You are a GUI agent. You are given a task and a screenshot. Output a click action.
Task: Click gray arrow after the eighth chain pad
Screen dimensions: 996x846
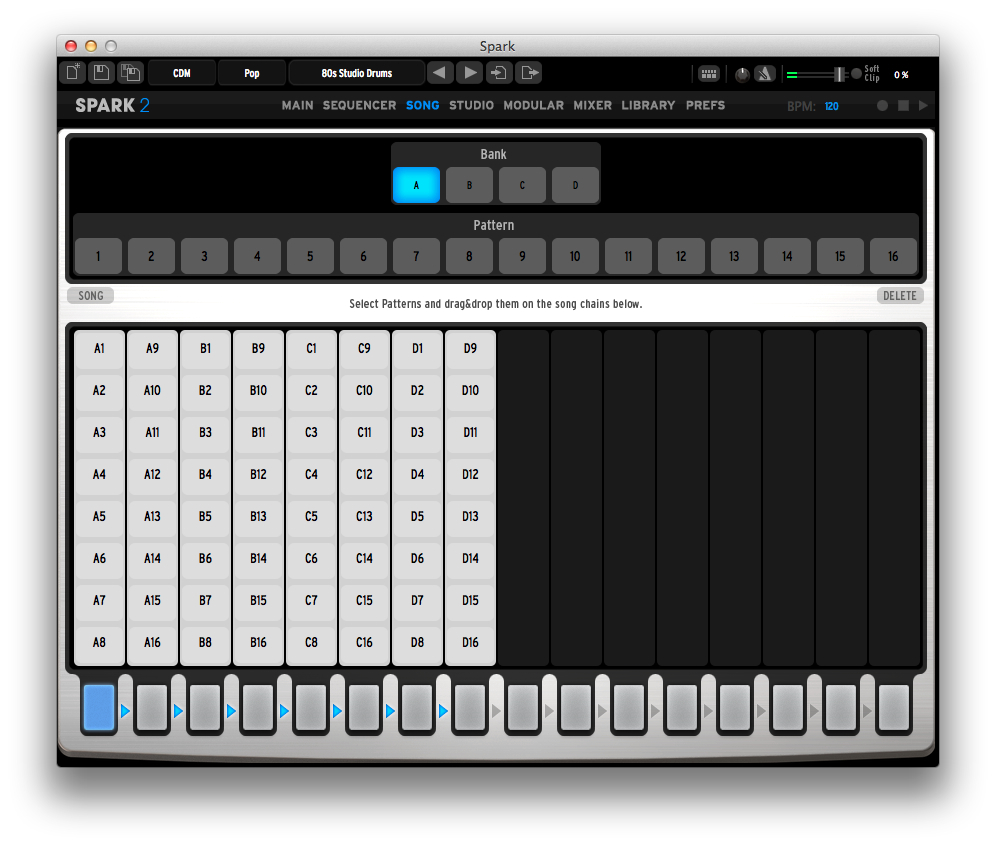pos(496,711)
